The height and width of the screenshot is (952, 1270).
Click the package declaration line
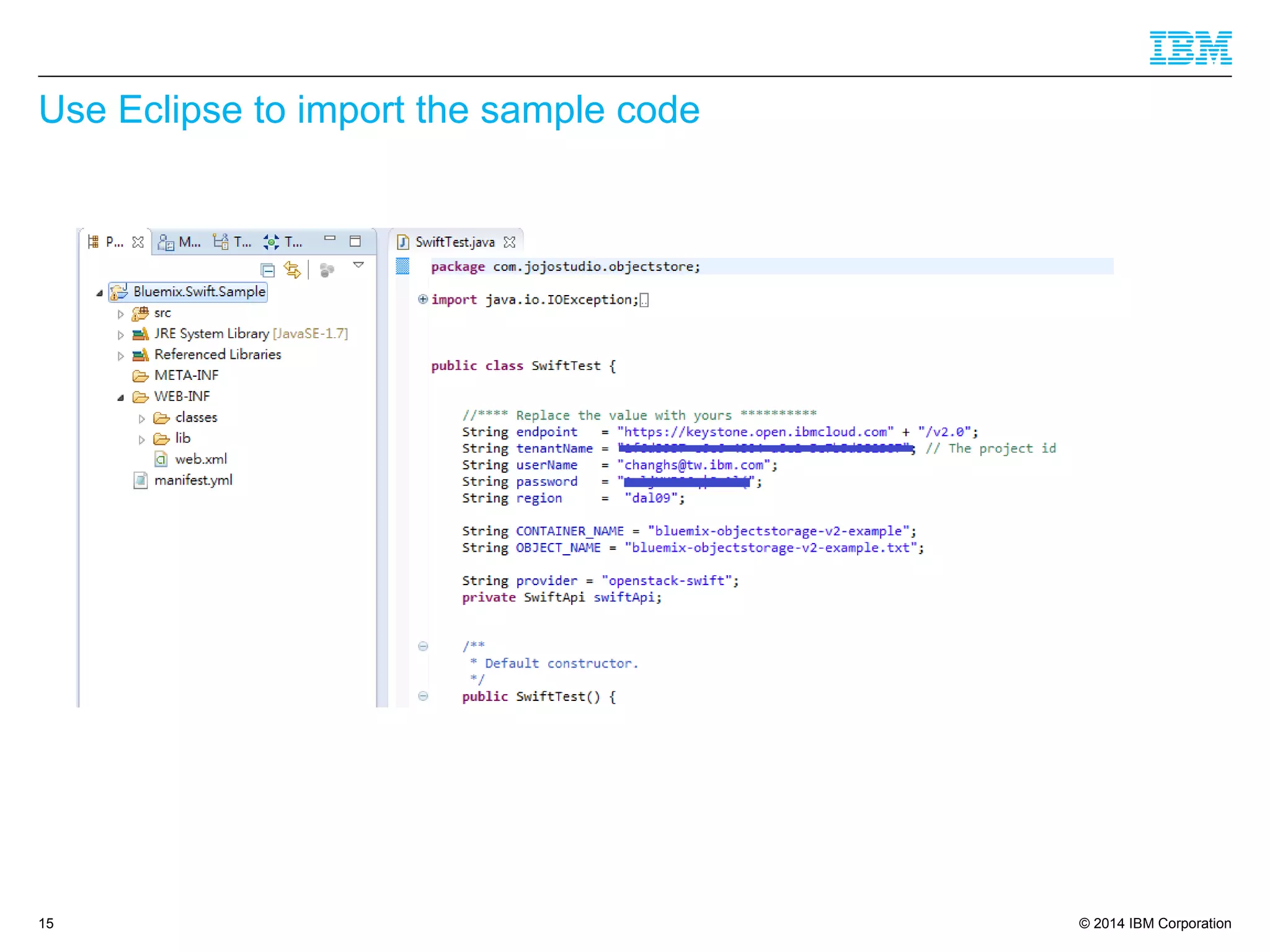point(566,267)
